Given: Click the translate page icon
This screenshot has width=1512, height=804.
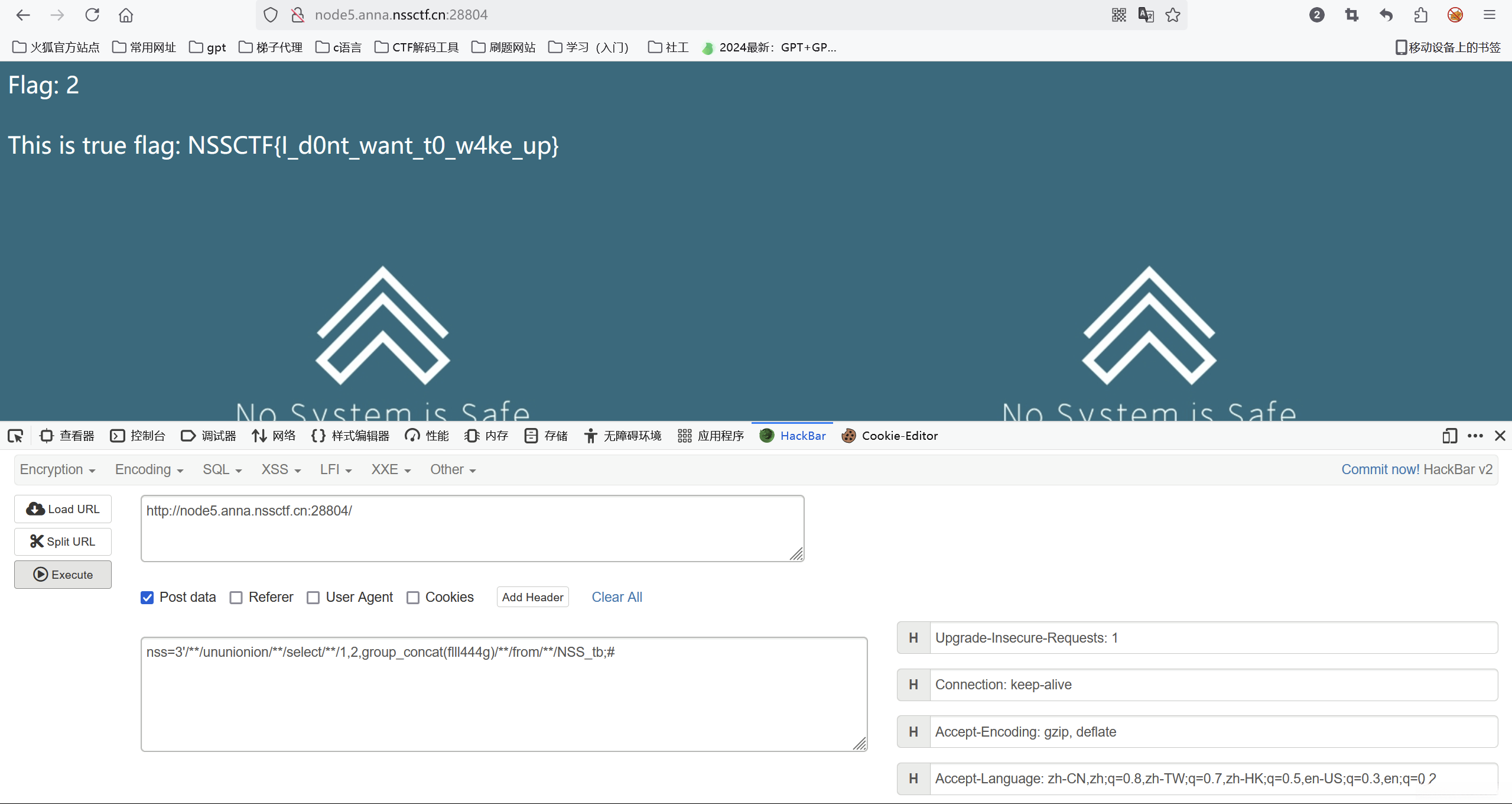Looking at the screenshot, I should coord(1146,15).
